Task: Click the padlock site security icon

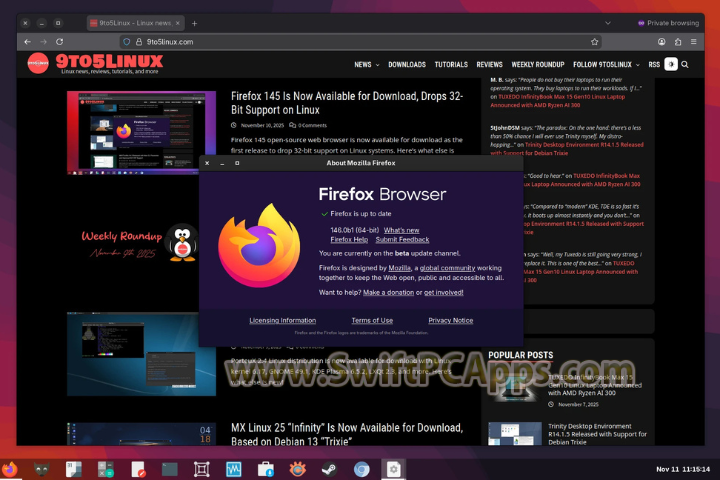Action: [x=139, y=42]
